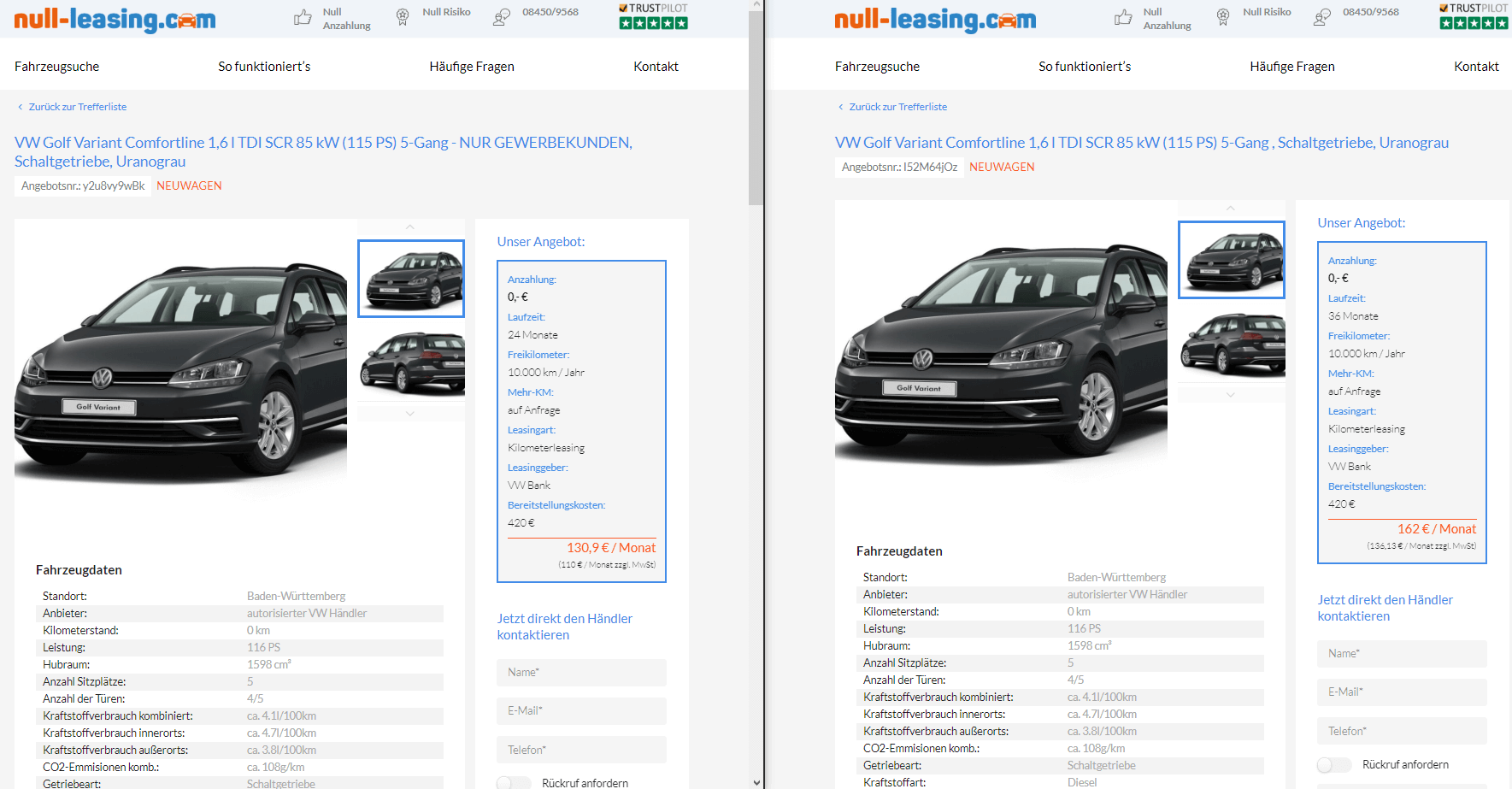This screenshot has height=789, width=1512.
Task: Show next thumbnails with down chevron, right window
Action: point(1231,395)
